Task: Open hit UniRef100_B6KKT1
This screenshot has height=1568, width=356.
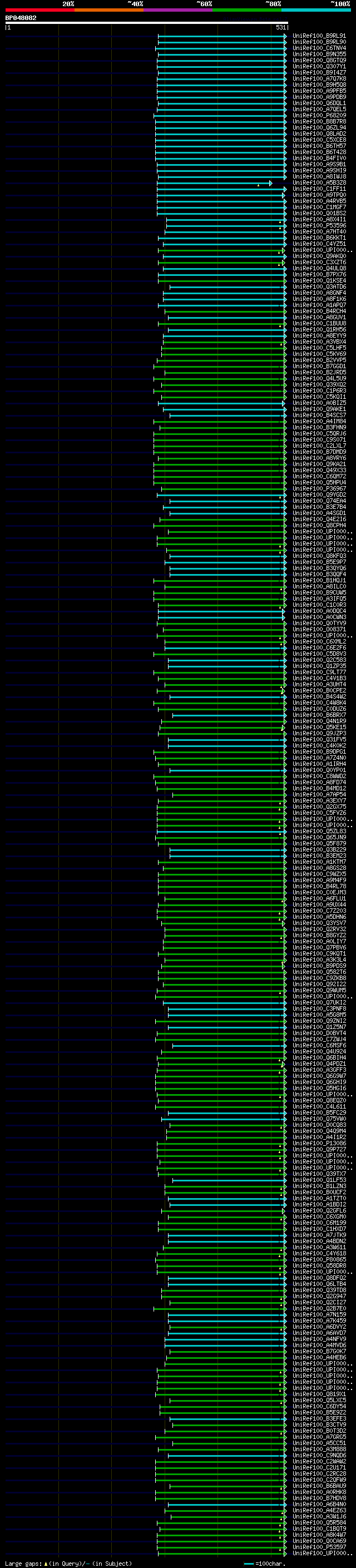Action: [x=319, y=238]
